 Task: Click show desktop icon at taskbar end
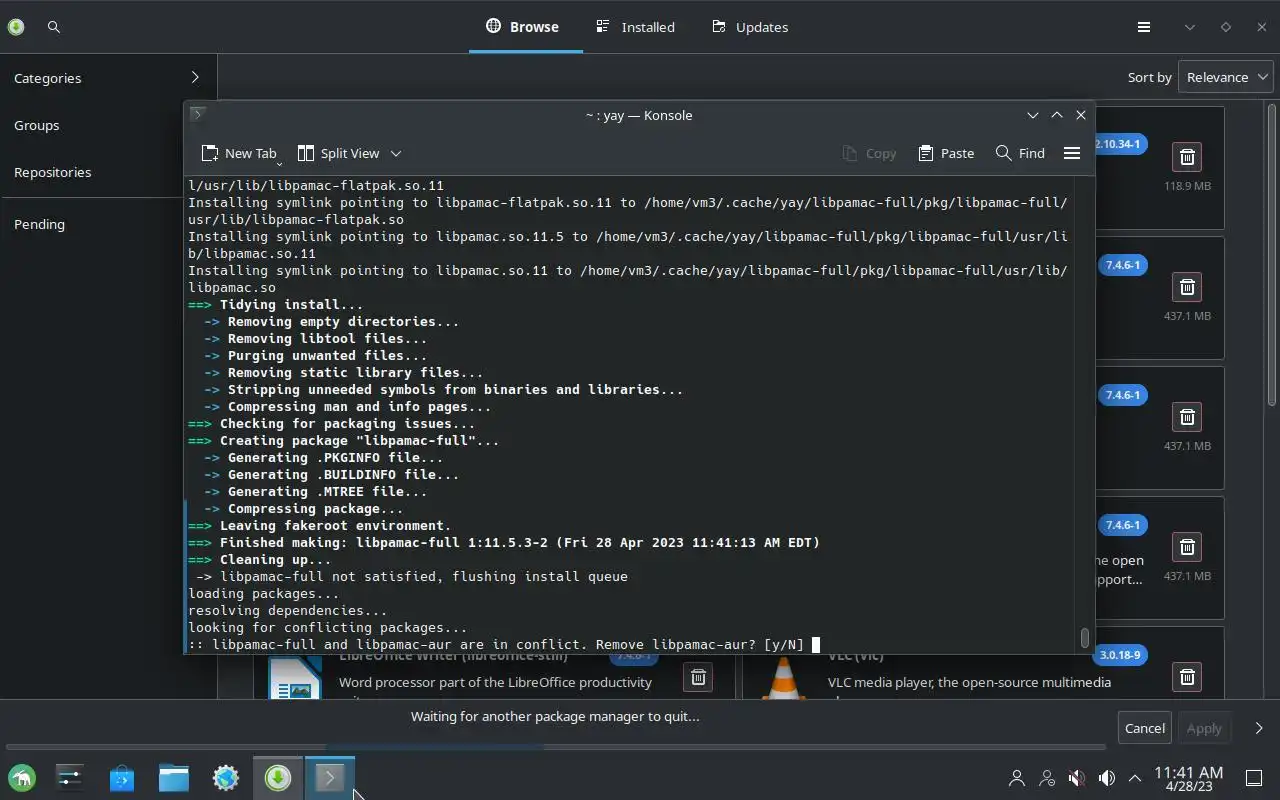tap(1253, 777)
